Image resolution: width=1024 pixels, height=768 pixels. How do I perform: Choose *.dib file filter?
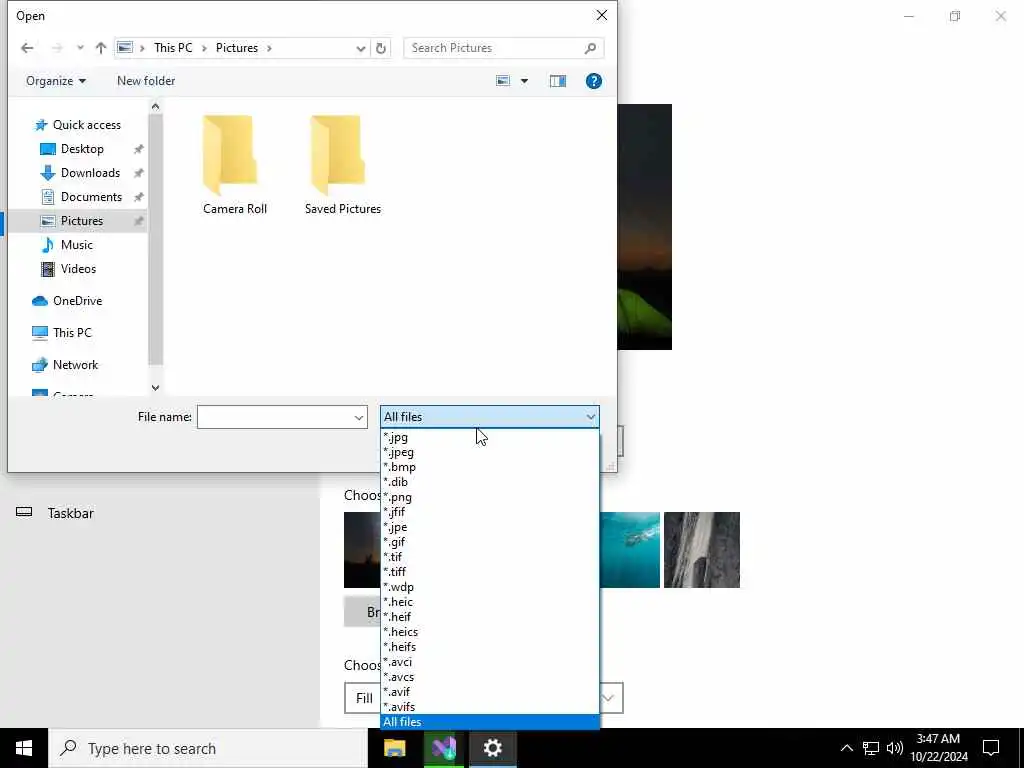pyautogui.click(x=489, y=483)
